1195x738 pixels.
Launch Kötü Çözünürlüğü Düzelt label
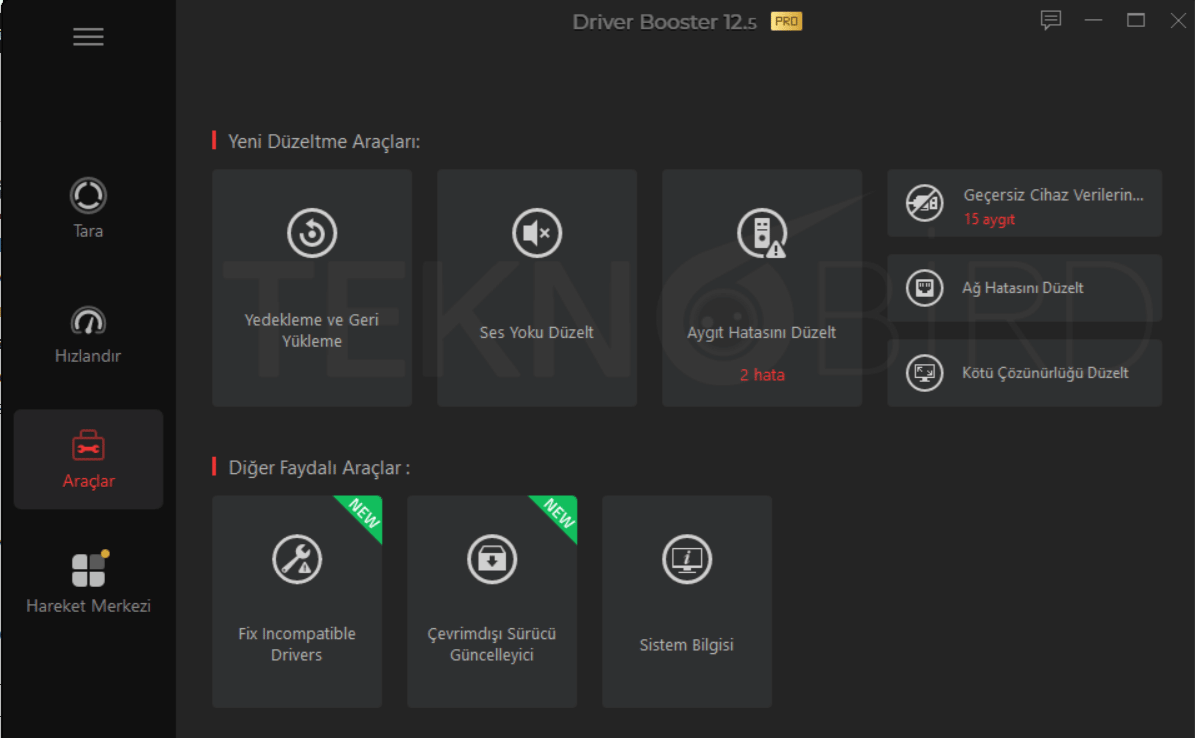[x=1045, y=373]
